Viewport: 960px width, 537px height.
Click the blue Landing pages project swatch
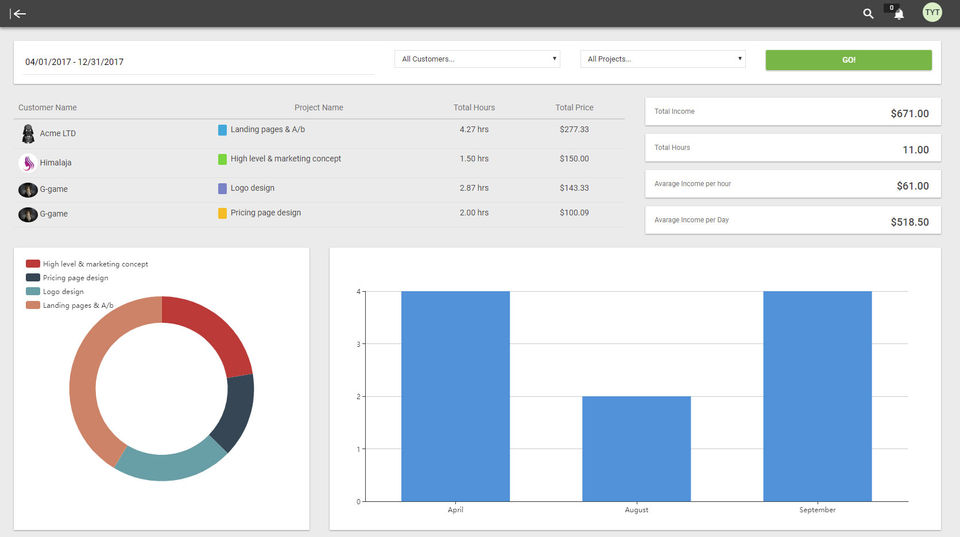coord(222,130)
